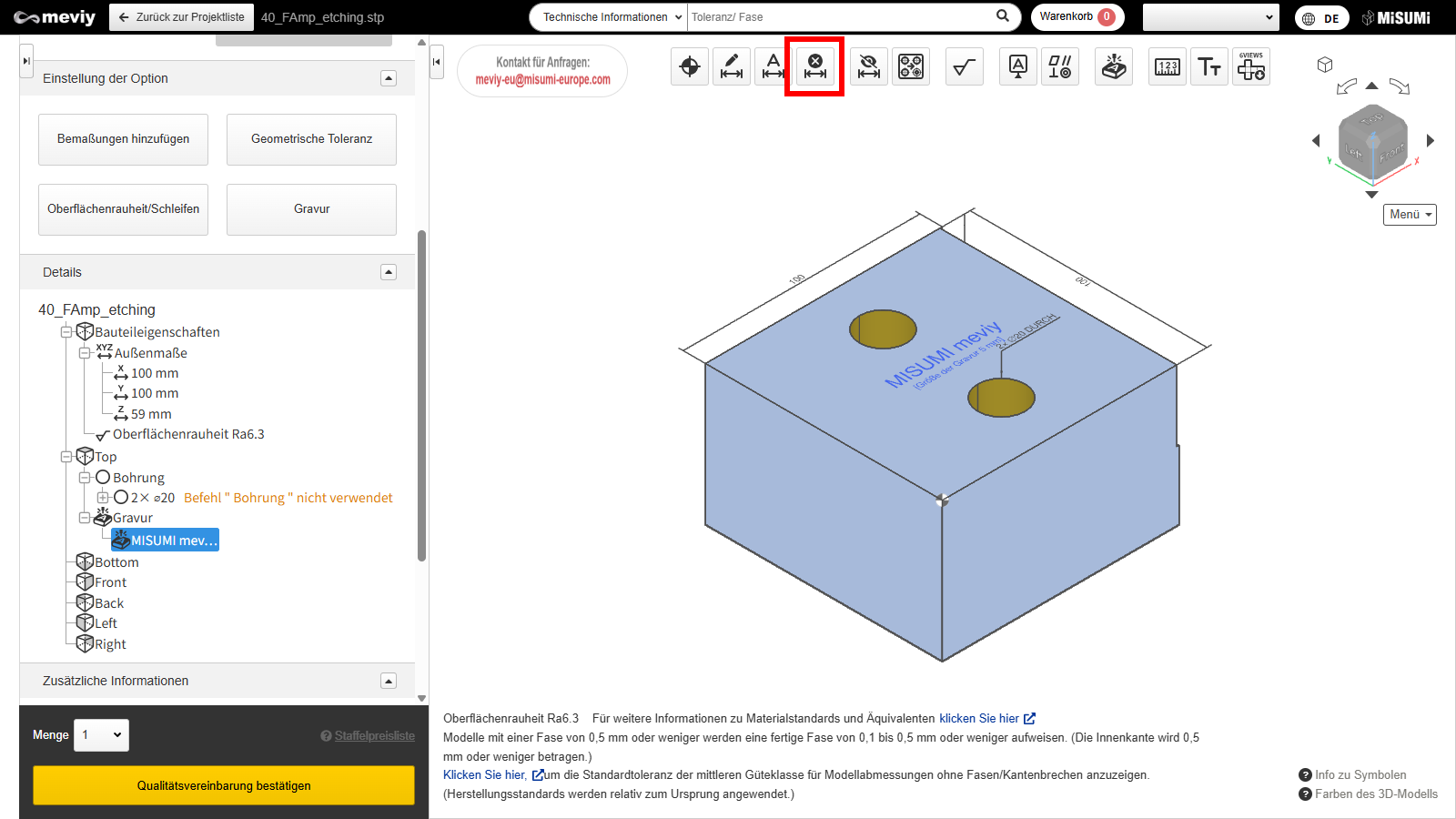
Task: Collapse the Bauteileigenschaften tree node
Action: click(x=66, y=332)
